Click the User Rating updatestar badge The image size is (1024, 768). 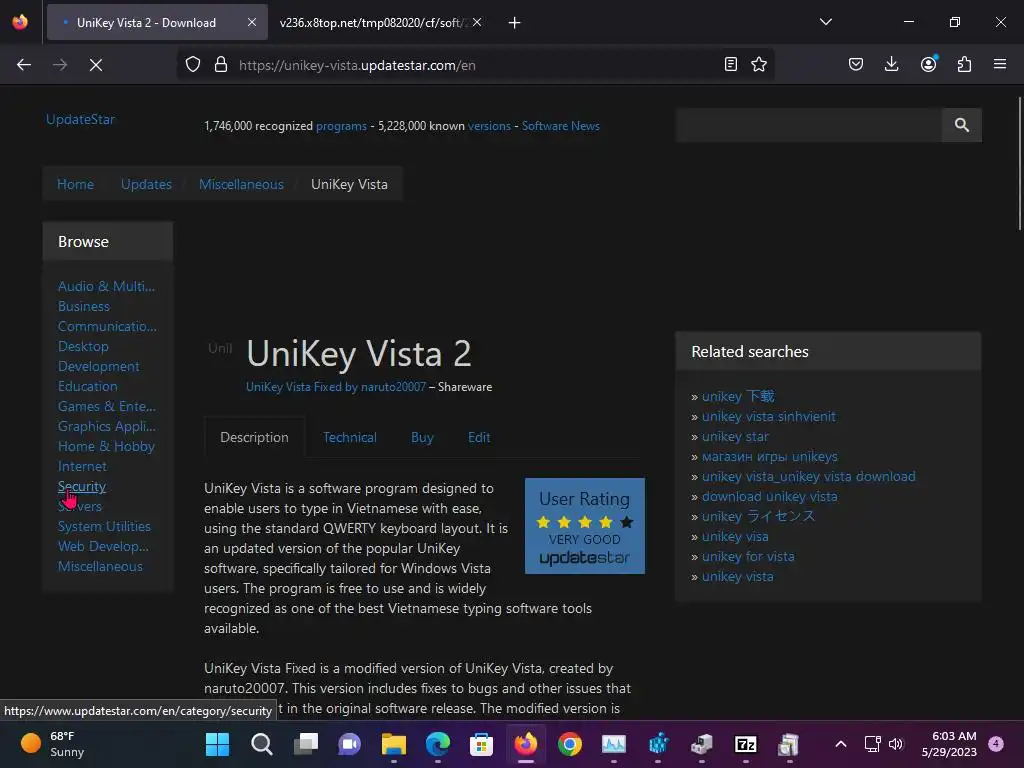pos(584,526)
